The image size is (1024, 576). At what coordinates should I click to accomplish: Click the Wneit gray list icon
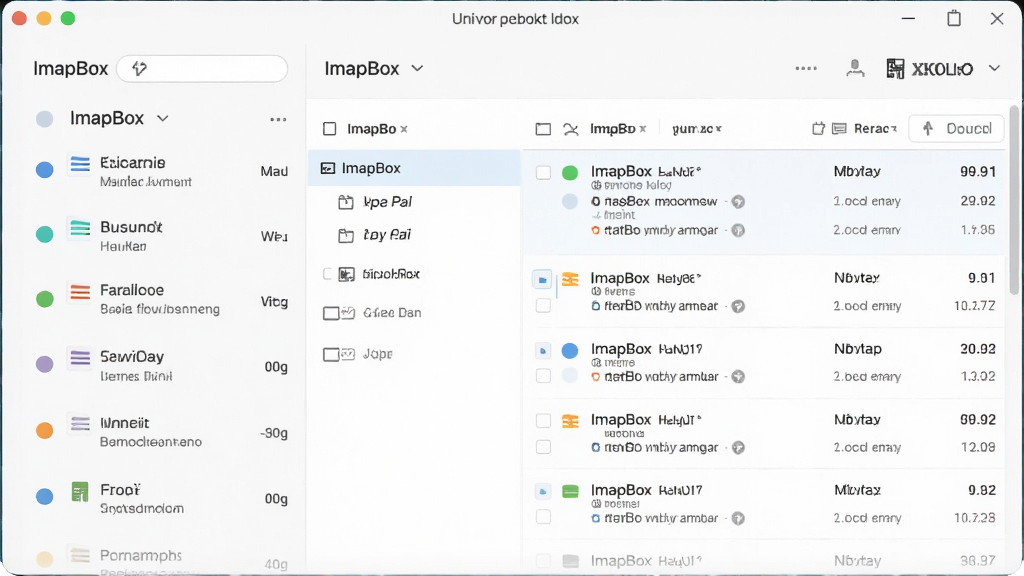point(80,424)
